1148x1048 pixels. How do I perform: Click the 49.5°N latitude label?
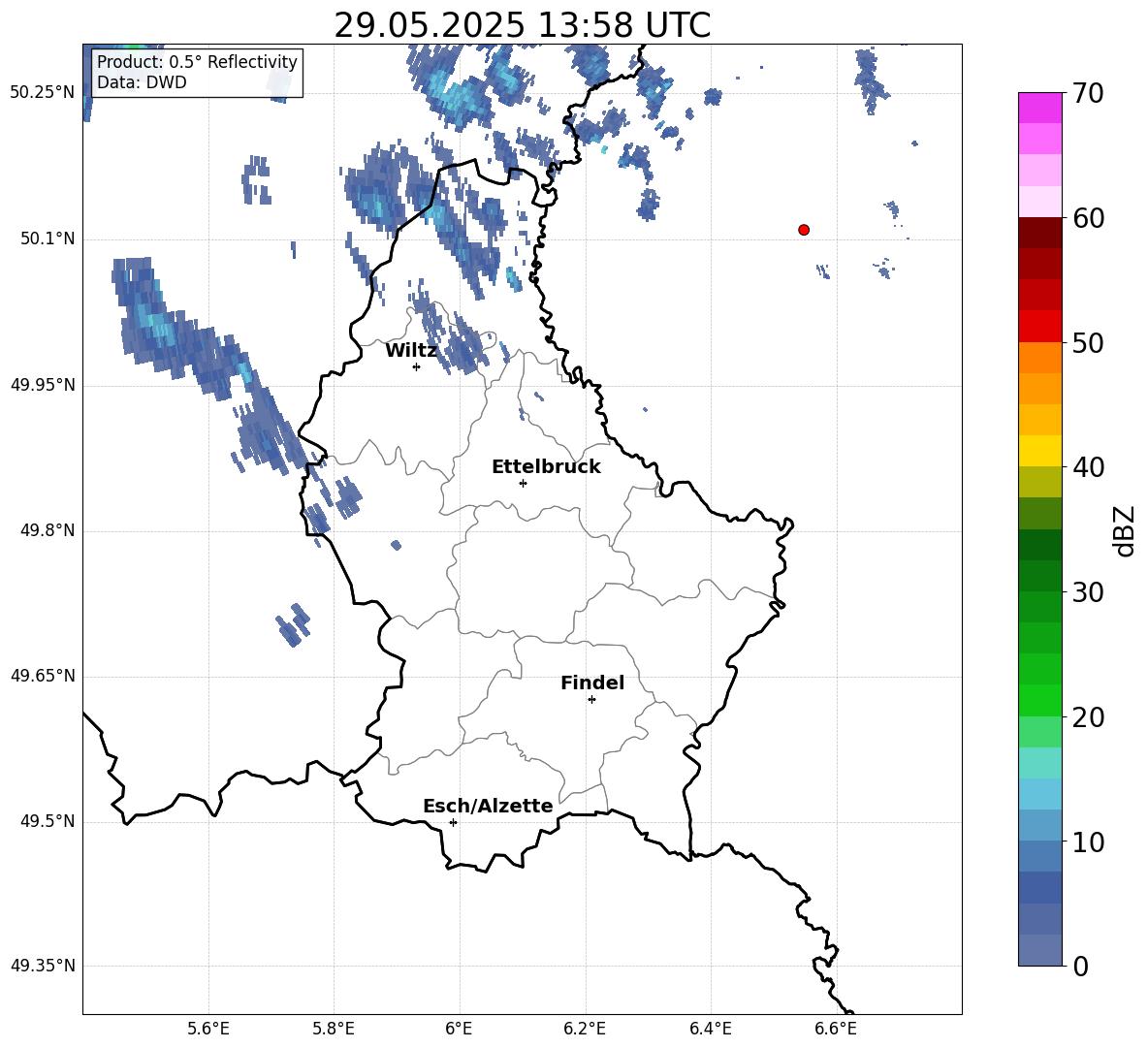pos(48,821)
